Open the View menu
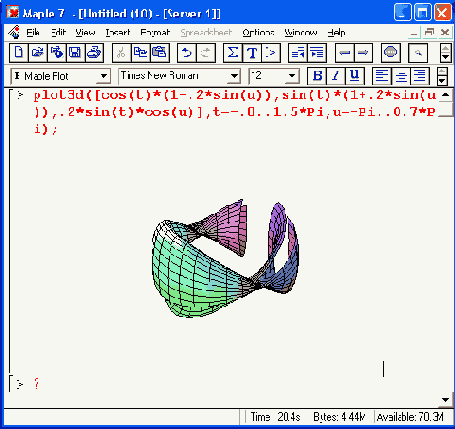 tap(85, 32)
